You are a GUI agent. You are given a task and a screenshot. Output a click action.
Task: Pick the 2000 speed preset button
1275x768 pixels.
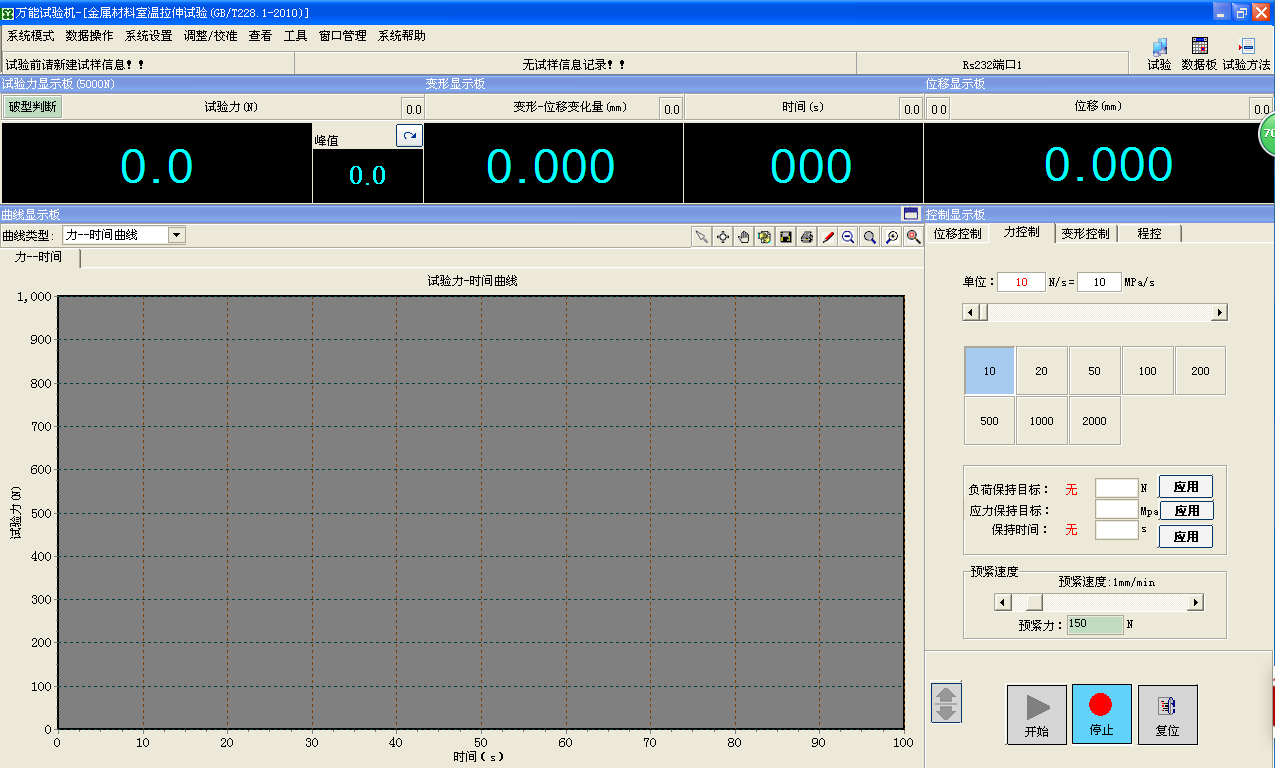1094,421
